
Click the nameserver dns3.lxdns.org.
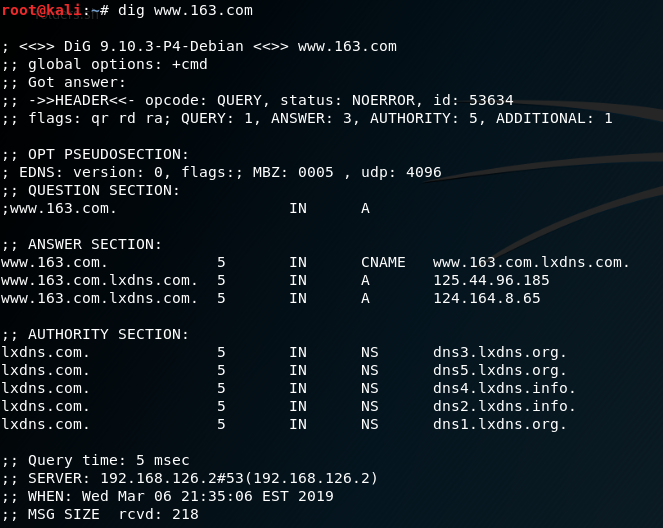(500, 352)
